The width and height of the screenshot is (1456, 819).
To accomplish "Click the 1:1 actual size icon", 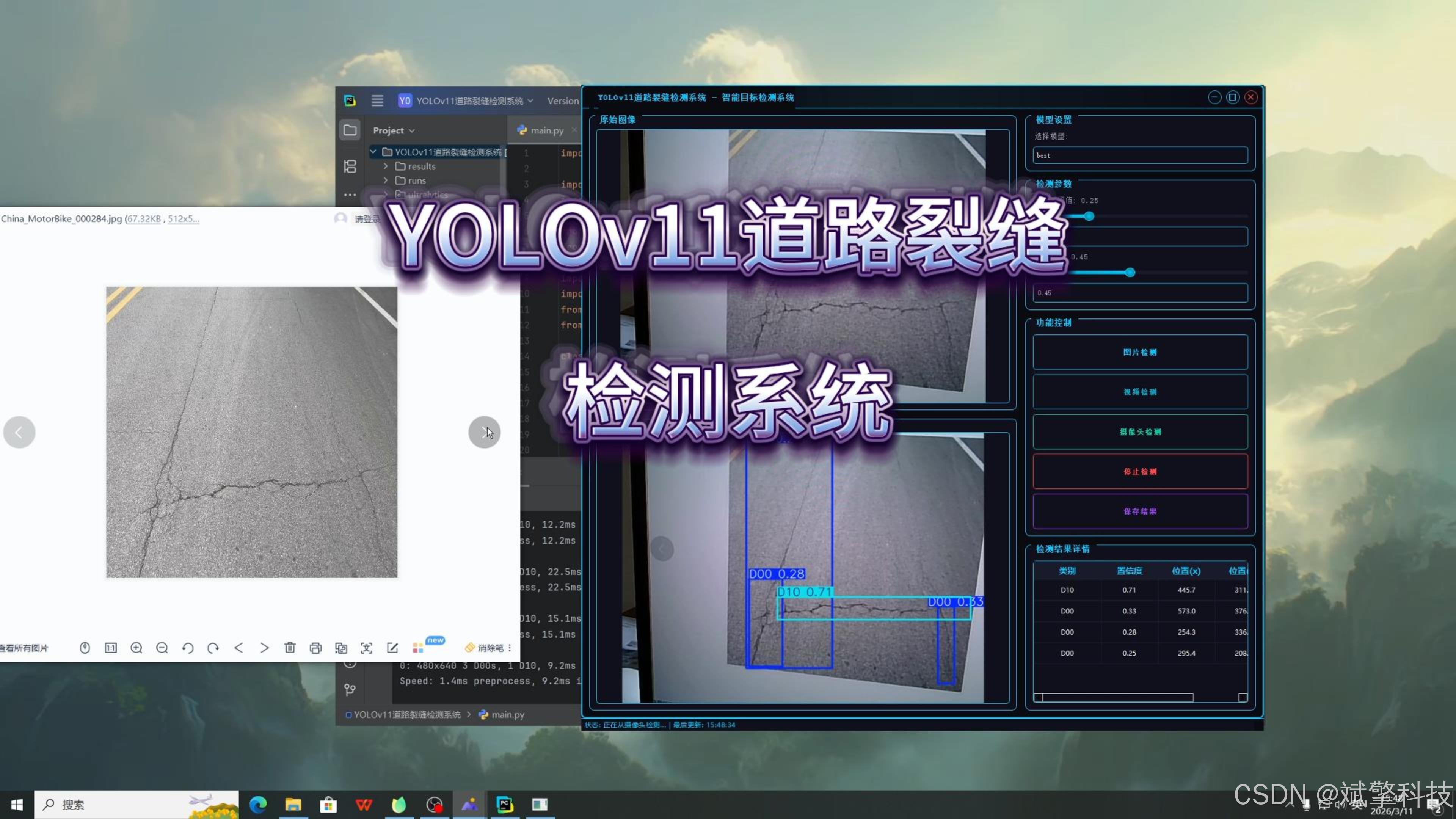I will pyautogui.click(x=111, y=648).
